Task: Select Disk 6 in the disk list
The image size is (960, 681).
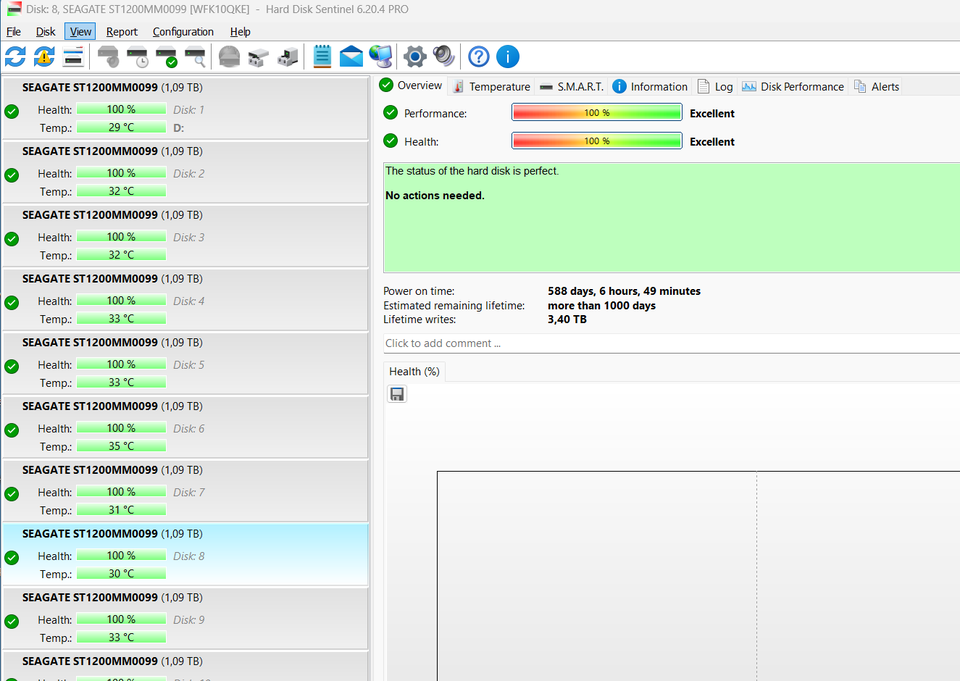Action: point(185,428)
